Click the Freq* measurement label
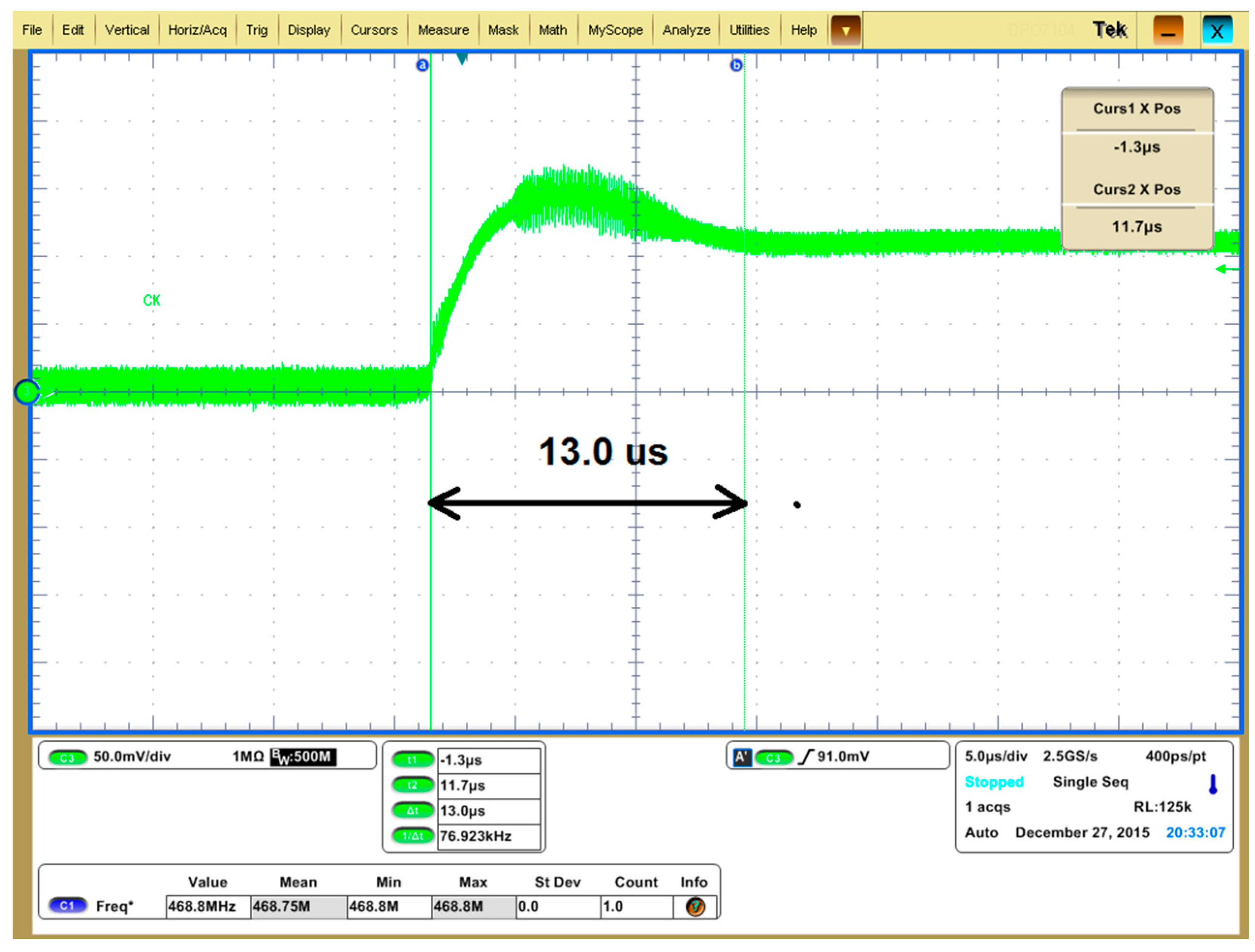1255x952 pixels. point(115,906)
